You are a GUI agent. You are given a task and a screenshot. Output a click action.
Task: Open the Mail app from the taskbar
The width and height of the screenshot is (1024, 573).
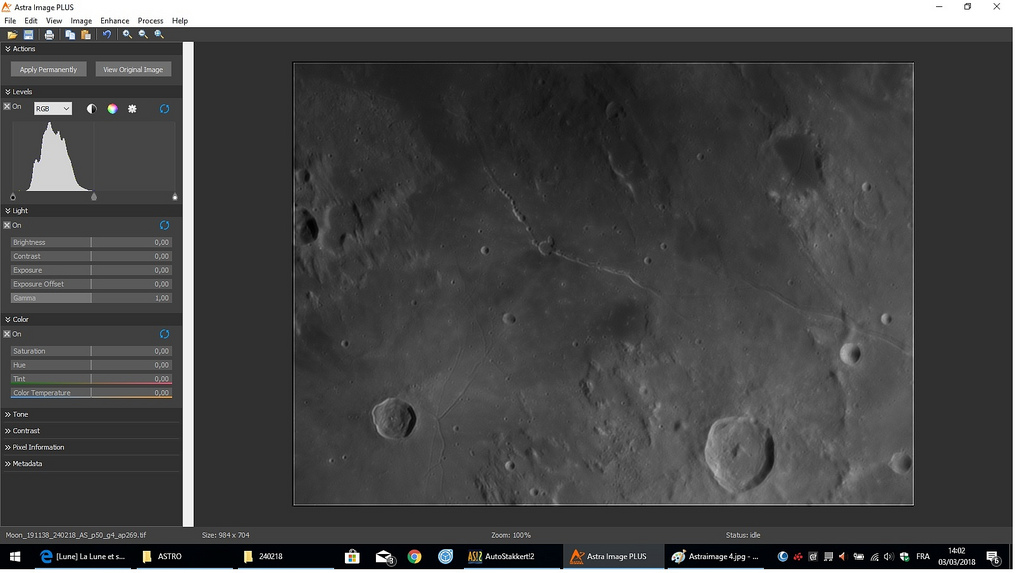[384, 557]
